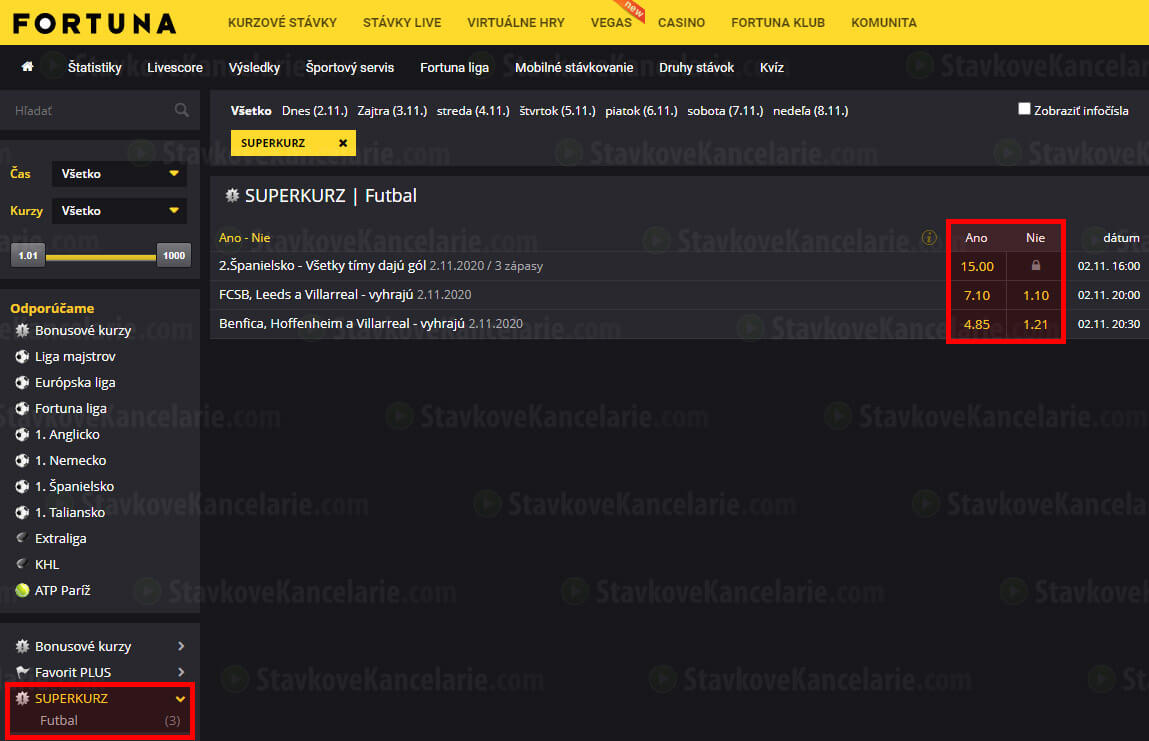
Task: Select the piatok (6.11.) tab
Action: pyautogui.click(x=641, y=111)
